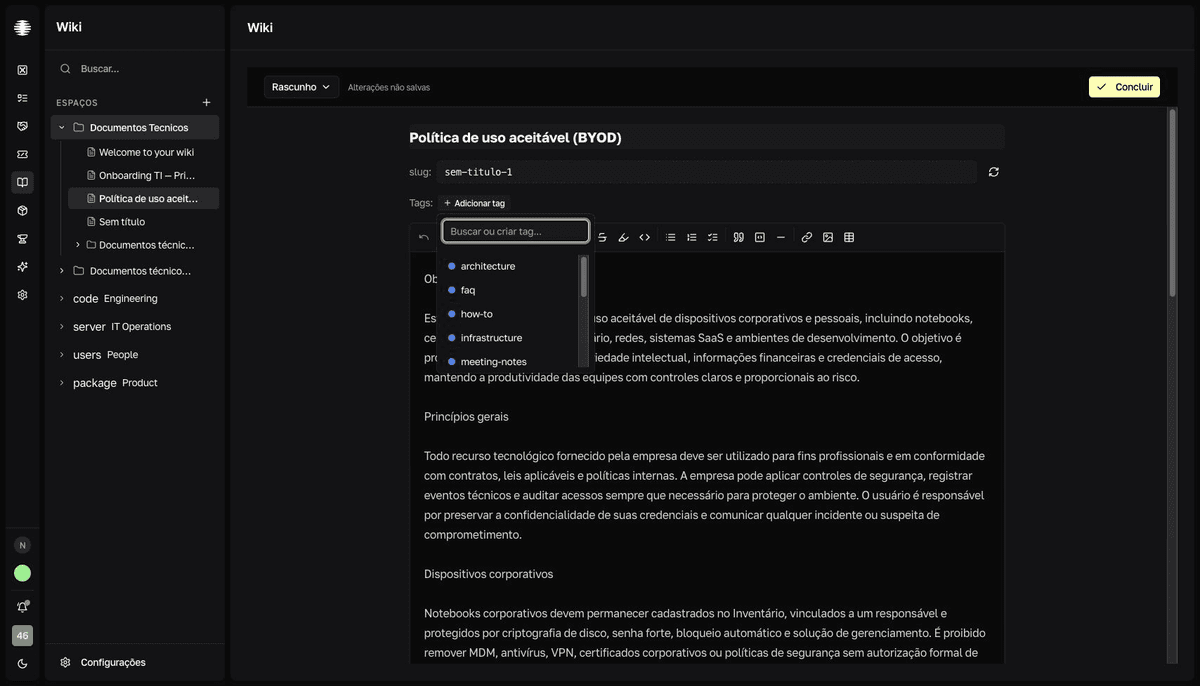Open the first sidebar module icon with an X
The height and width of the screenshot is (686, 1200).
[x=22, y=70]
